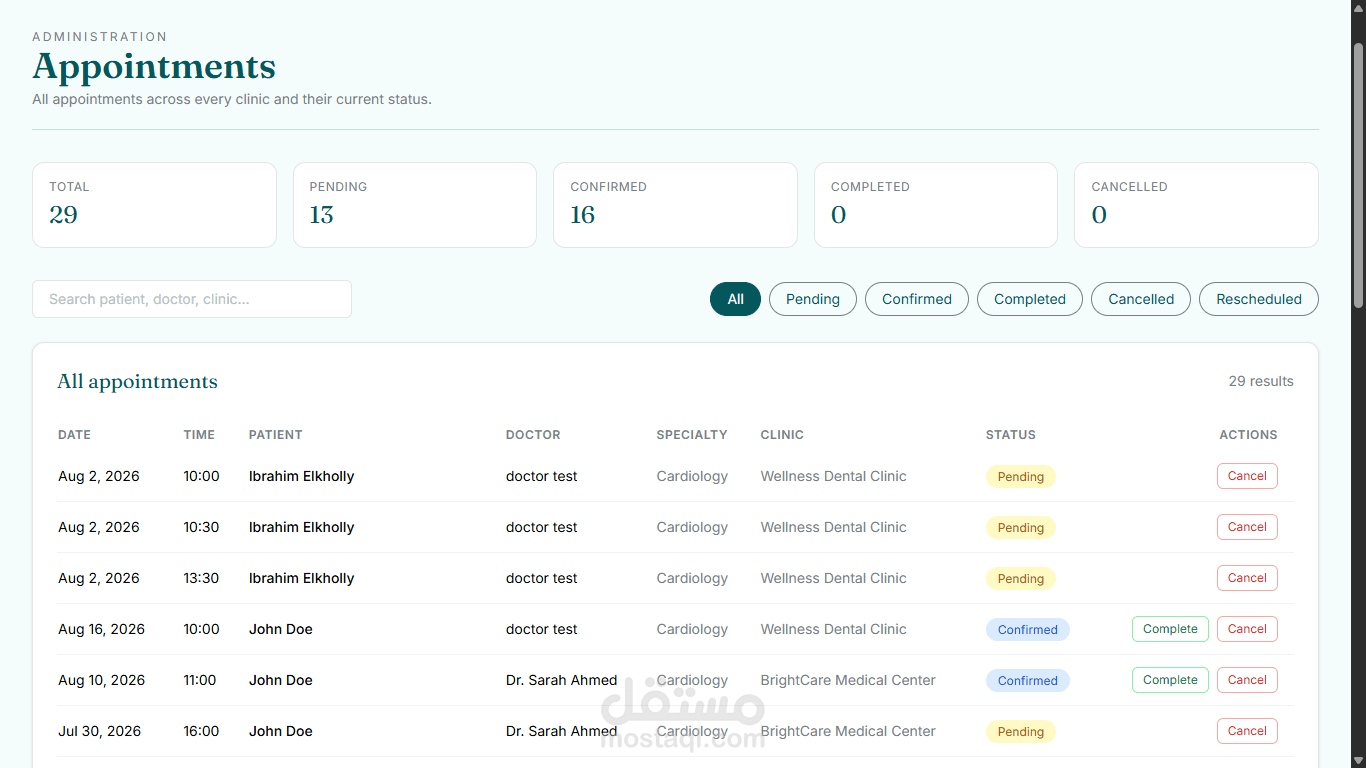The width and height of the screenshot is (1366, 768).
Task: Click the Cancelled count card
Action: [1196, 205]
